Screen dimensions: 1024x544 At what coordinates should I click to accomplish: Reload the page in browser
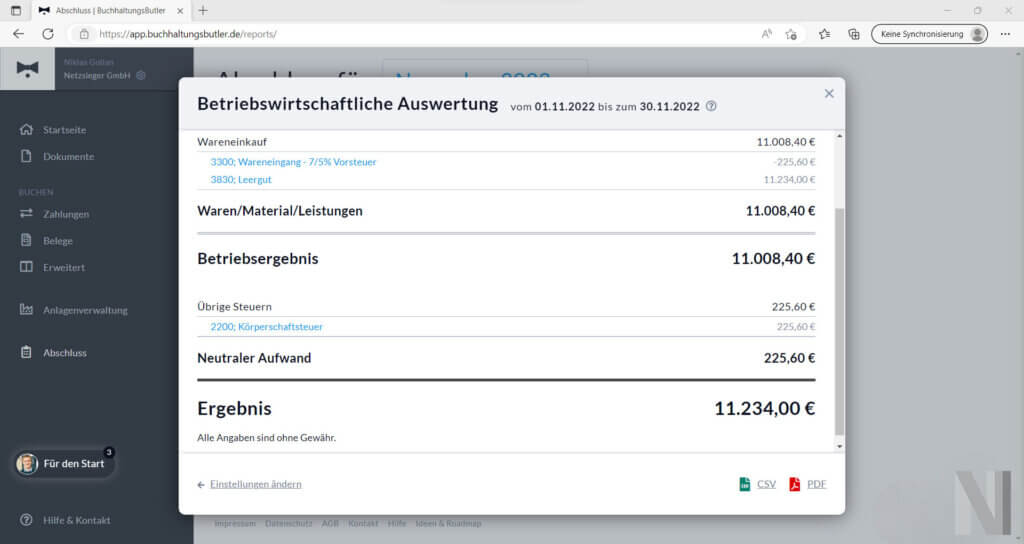tap(48, 33)
